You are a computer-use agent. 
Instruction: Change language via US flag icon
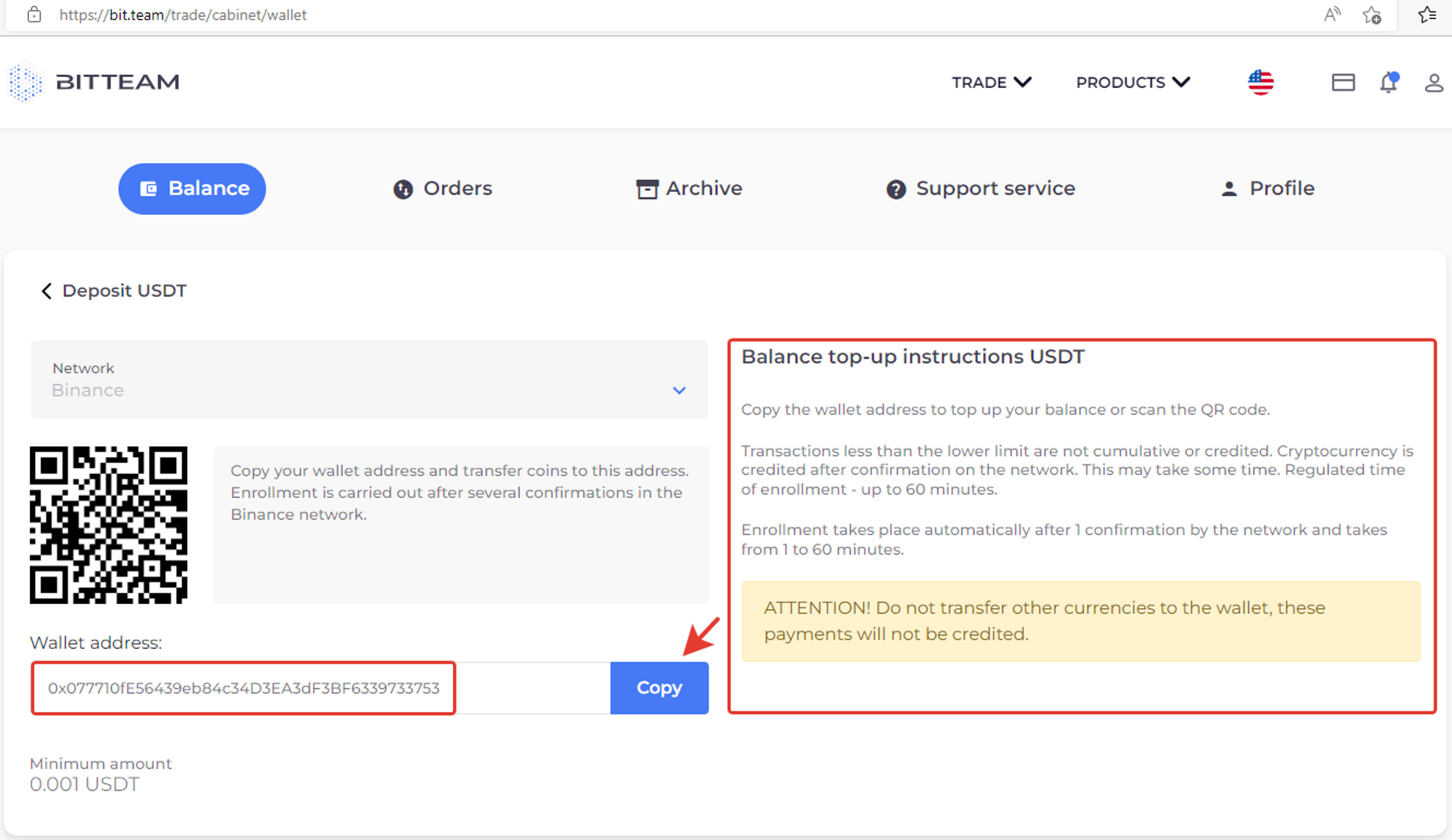tap(1261, 82)
